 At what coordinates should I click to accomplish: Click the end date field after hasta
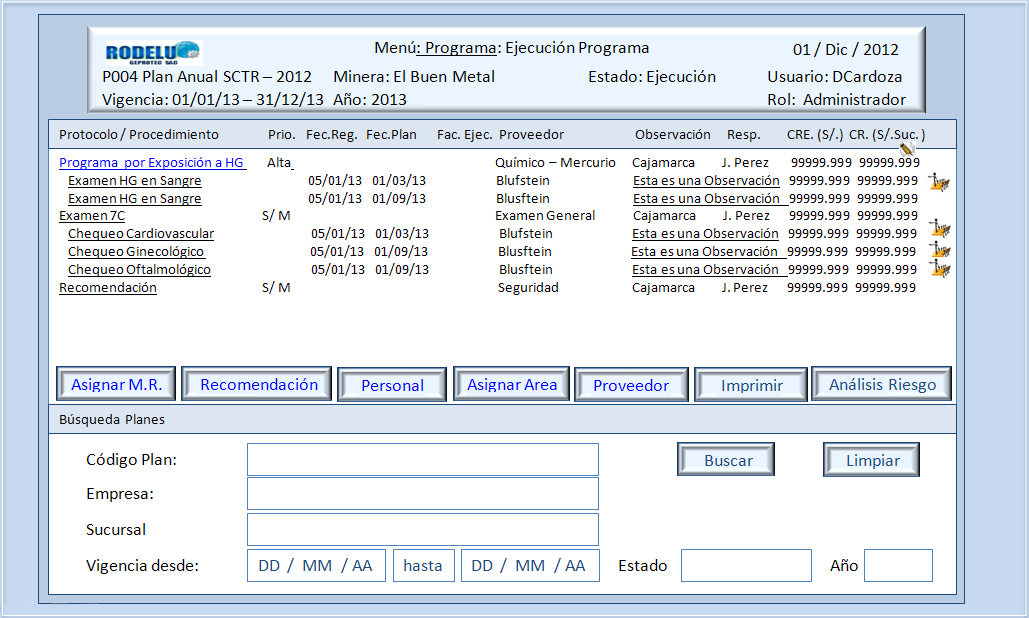coord(530,566)
